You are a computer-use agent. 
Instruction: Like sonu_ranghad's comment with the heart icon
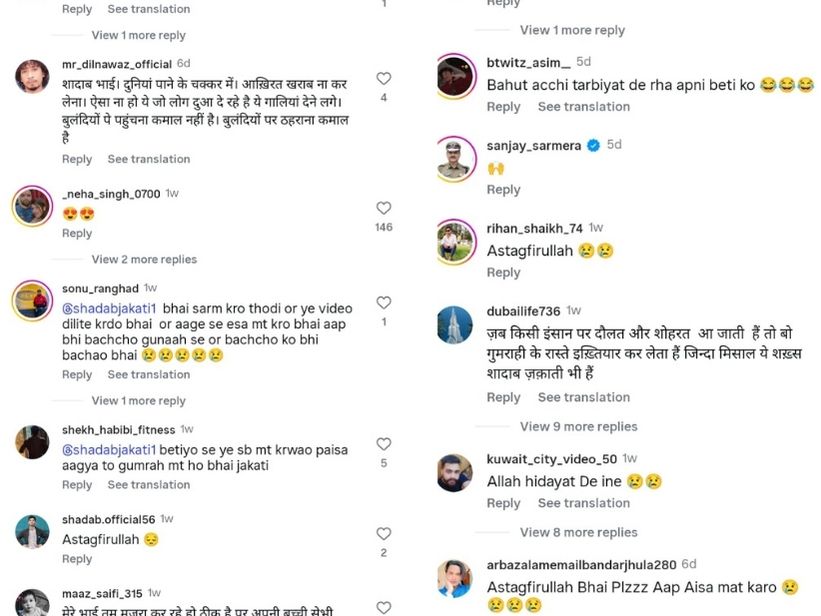pos(383,303)
